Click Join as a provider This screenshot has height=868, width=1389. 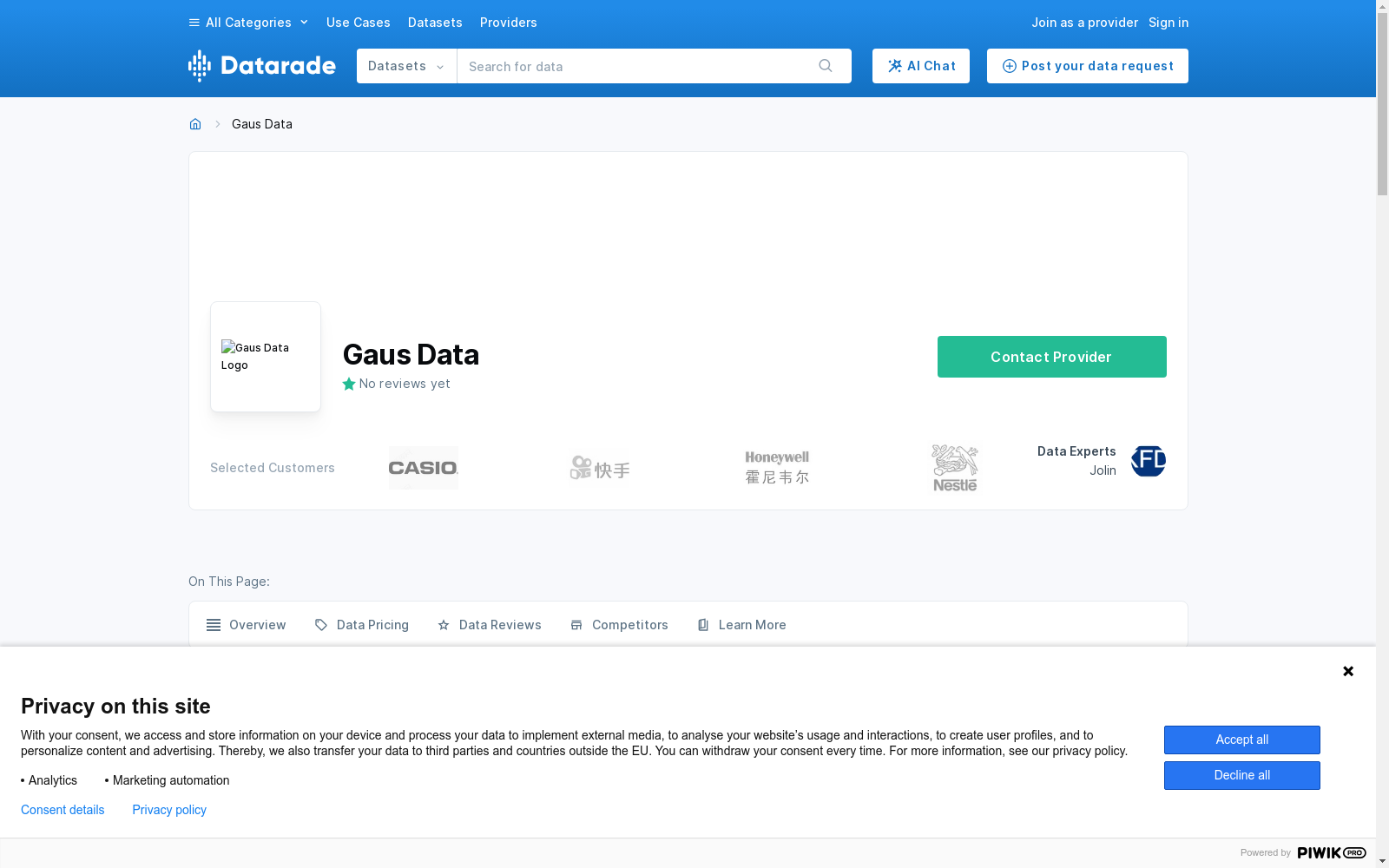(x=1084, y=23)
